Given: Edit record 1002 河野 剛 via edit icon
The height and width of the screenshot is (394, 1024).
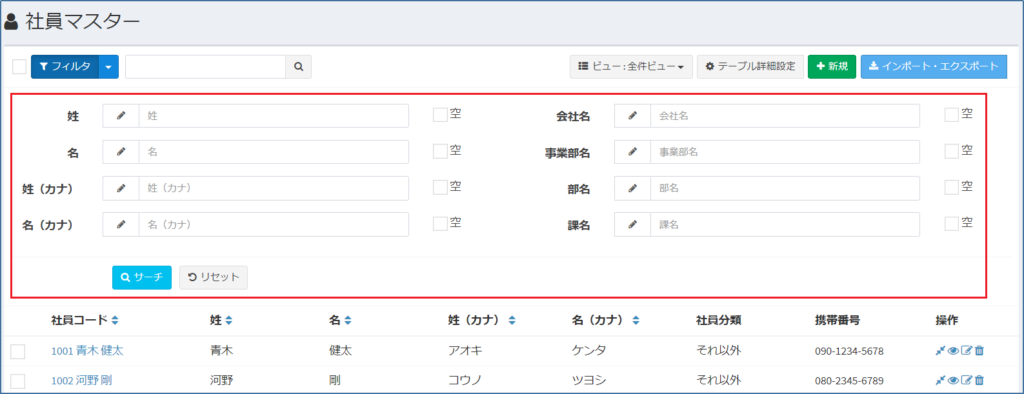Looking at the screenshot, I should click(967, 380).
